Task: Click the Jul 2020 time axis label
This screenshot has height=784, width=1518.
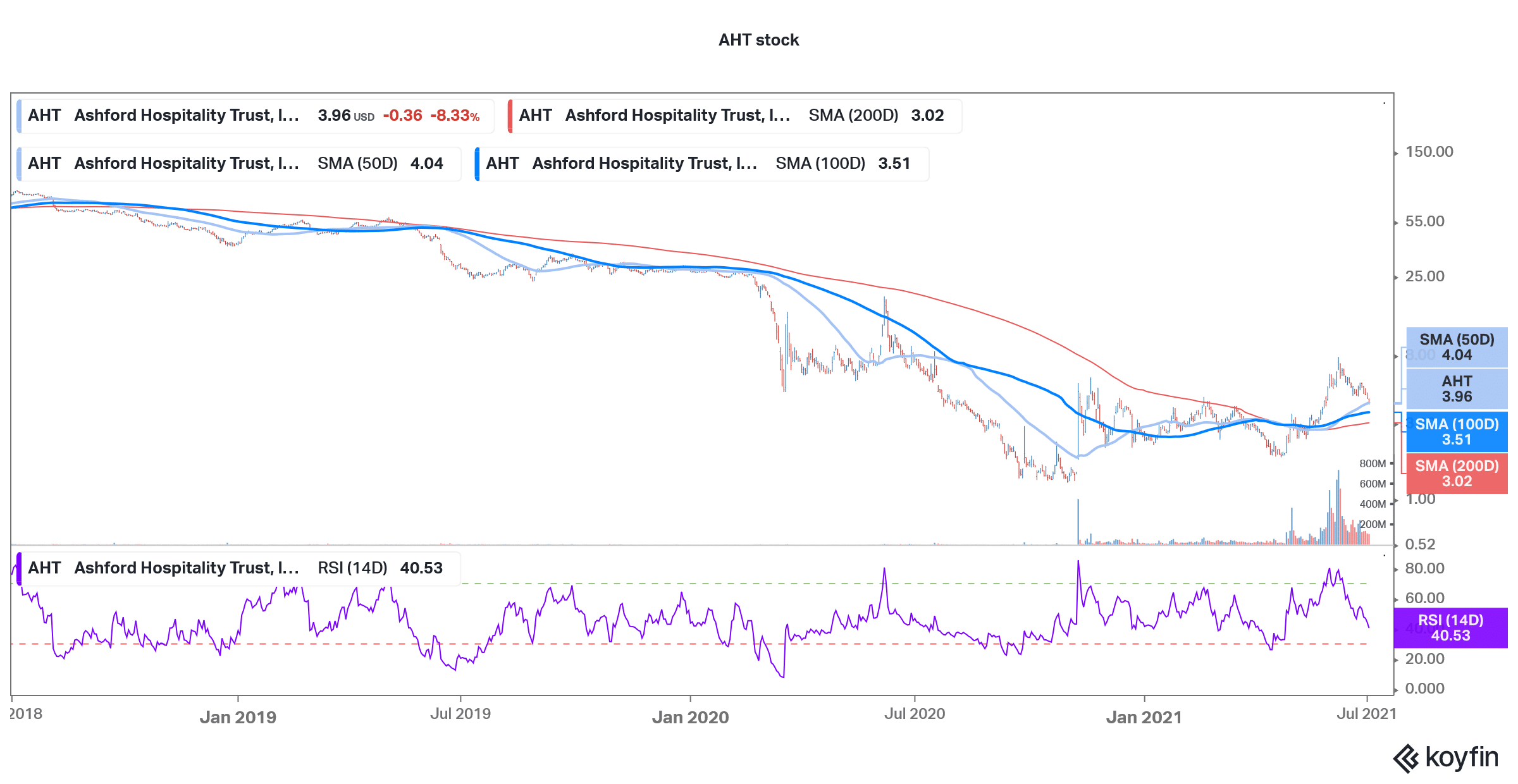Action: tap(915, 714)
